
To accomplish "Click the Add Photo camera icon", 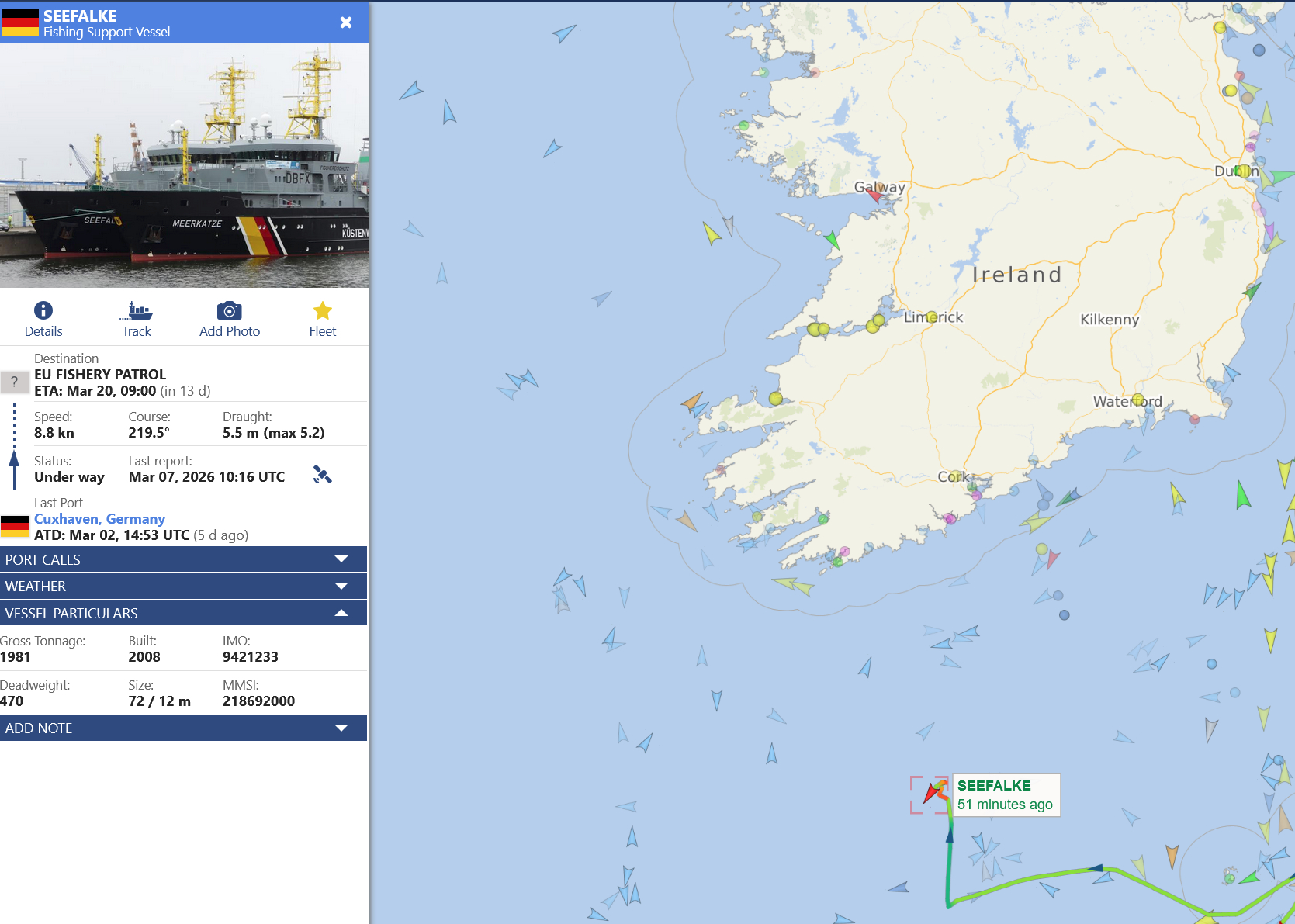I will (229, 311).
